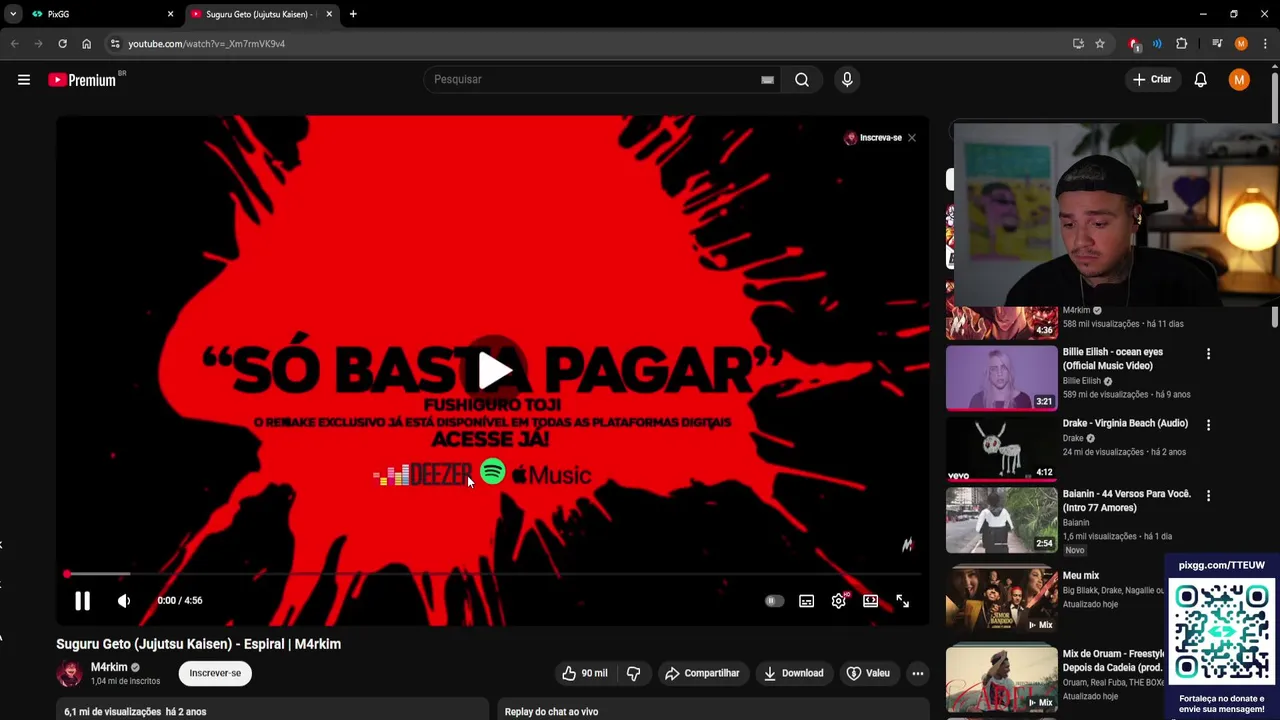1280x720 pixels.
Task: Navigate back in browser
Action: pos(14,44)
